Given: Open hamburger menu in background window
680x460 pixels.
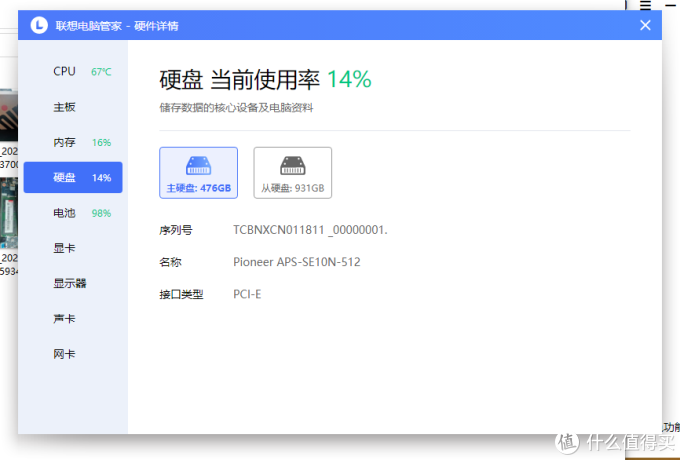Looking at the screenshot, I should point(646,5).
